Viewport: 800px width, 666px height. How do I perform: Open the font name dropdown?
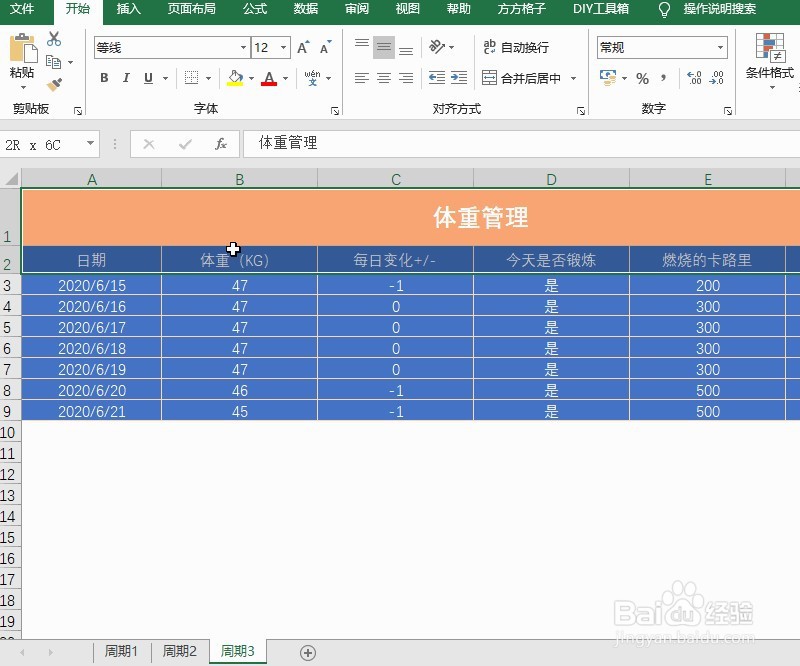[x=244, y=47]
